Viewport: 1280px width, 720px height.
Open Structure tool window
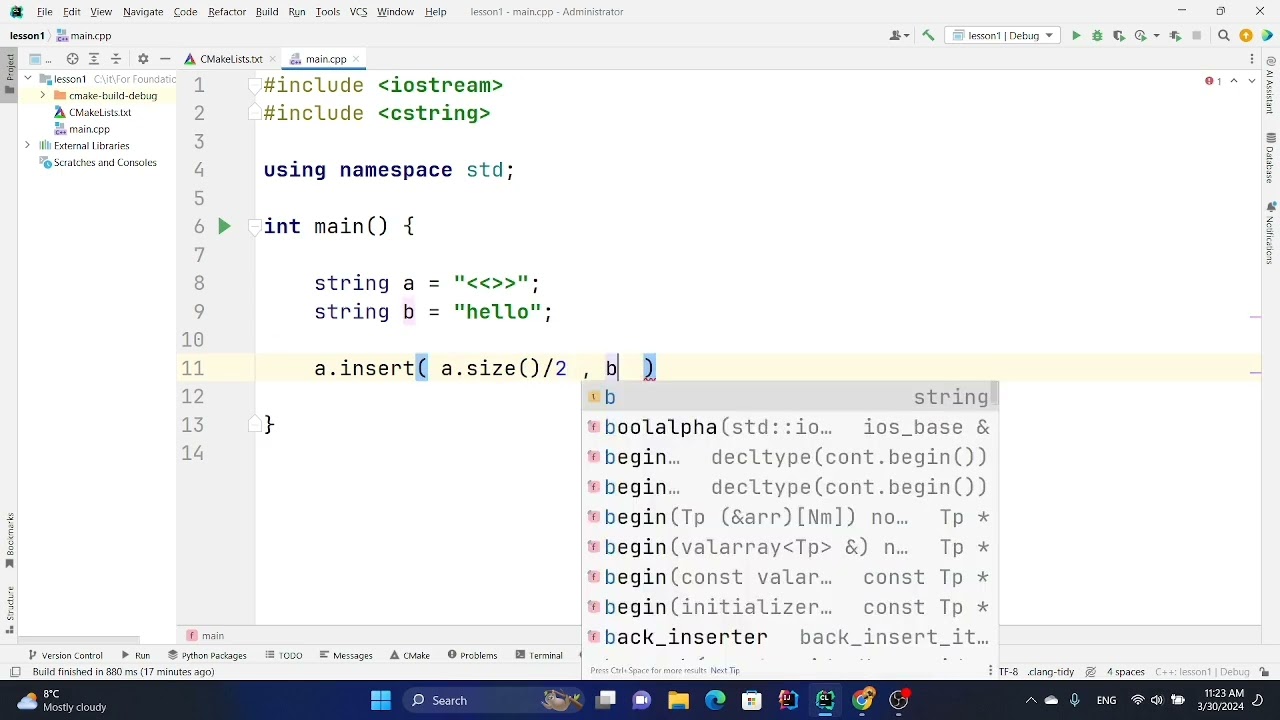pyautogui.click(x=9, y=609)
